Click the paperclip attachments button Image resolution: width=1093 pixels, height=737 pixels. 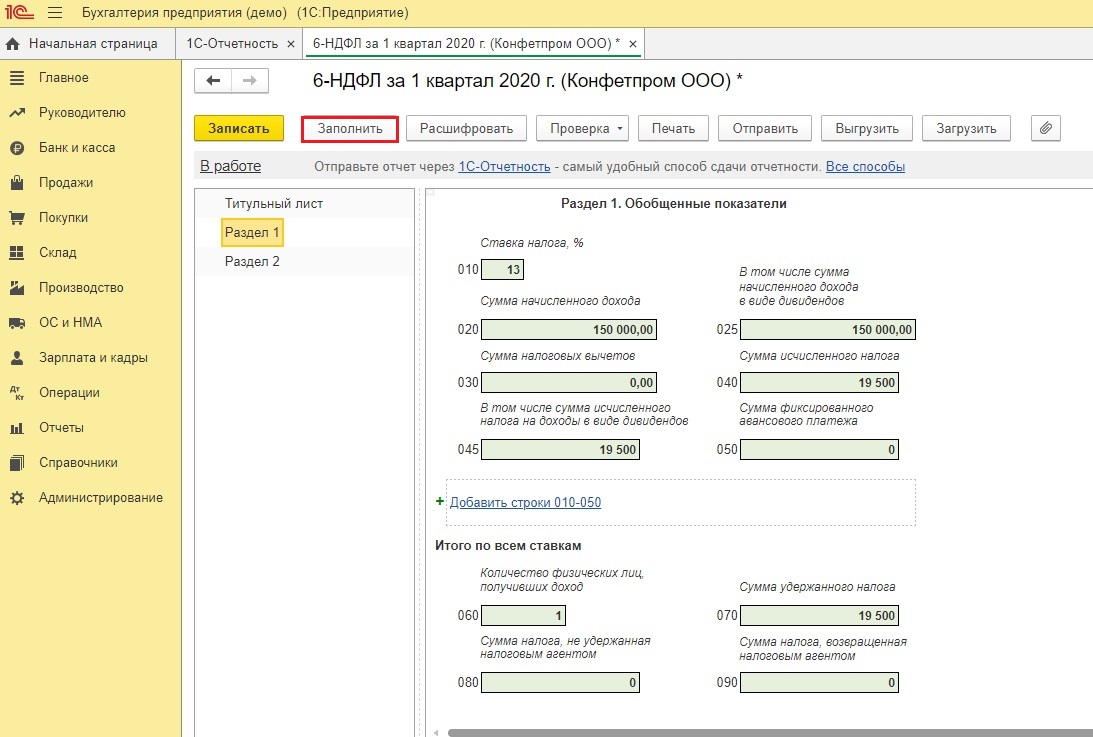pyautogui.click(x=1046, y=128)
